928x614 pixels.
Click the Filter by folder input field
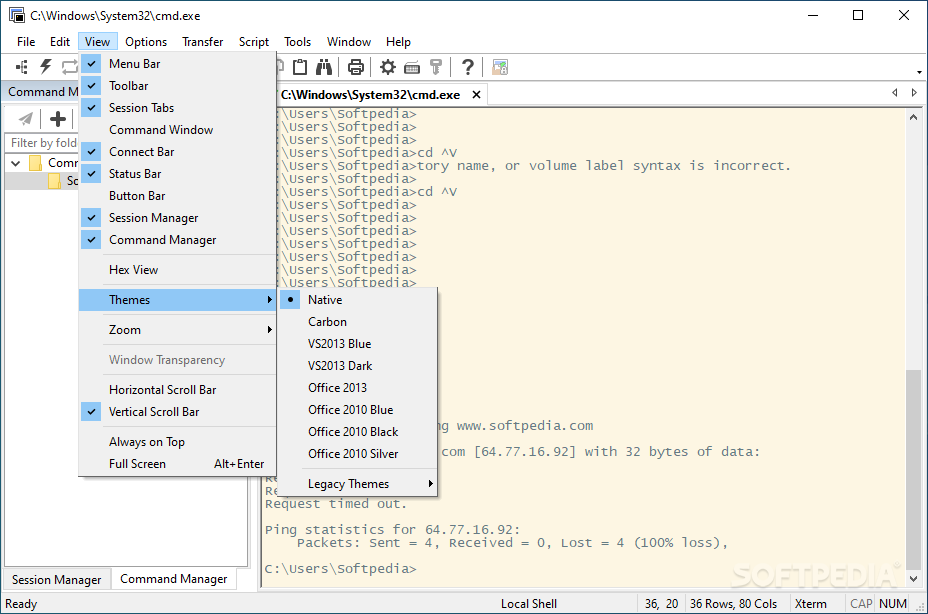click(43, 143)
